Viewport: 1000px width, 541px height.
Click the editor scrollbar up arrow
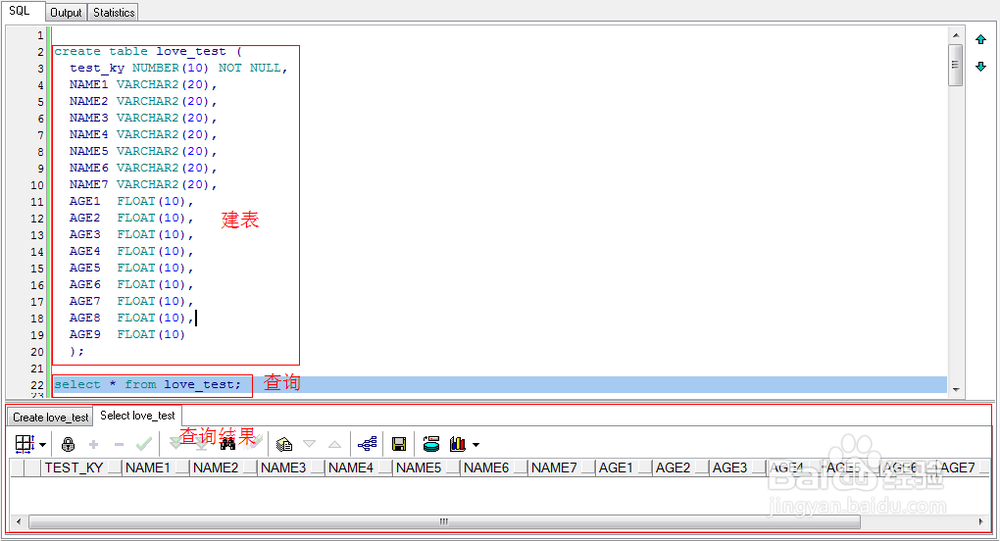tap(955, 35)
